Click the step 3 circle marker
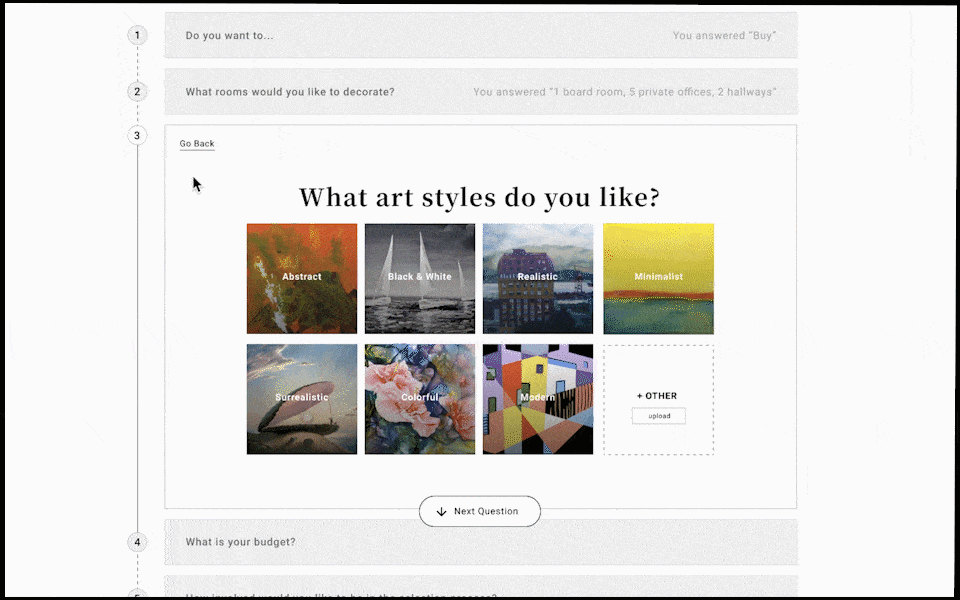 coord(137,135)
